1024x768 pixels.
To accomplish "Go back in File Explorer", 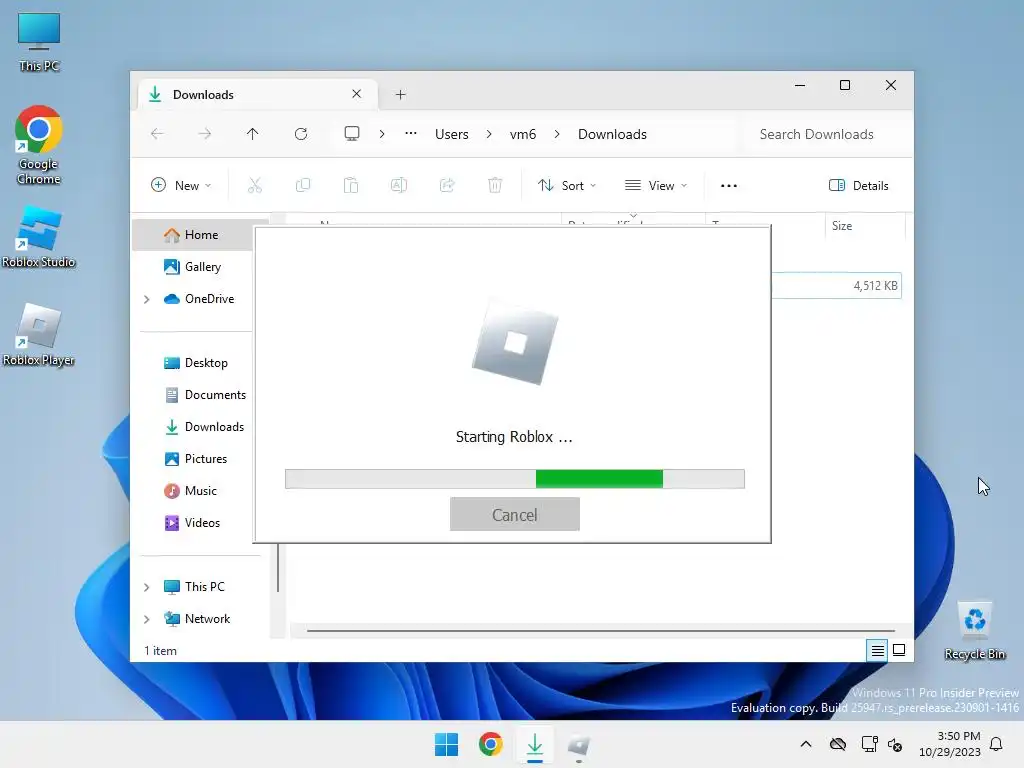I will pos(157,134).
